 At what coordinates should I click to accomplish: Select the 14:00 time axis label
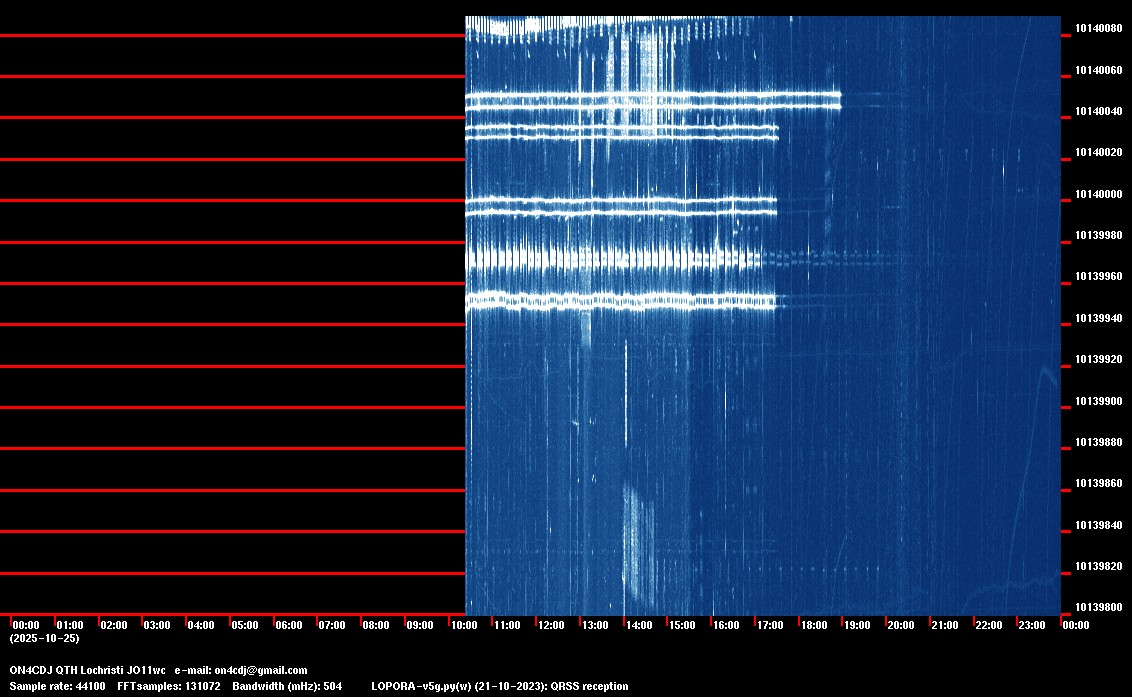(x=639, y=625)
